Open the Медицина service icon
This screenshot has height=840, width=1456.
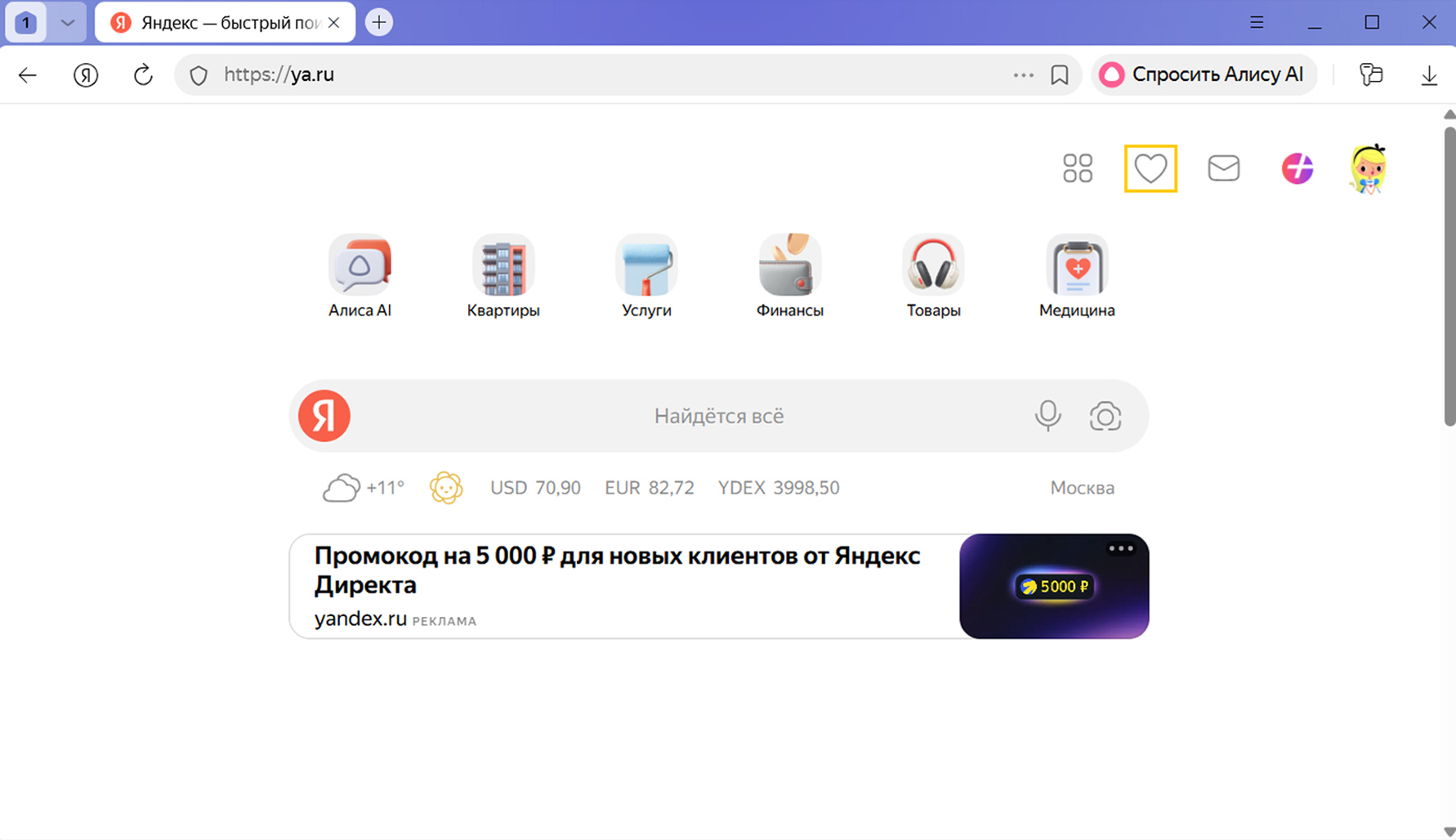1077,265
